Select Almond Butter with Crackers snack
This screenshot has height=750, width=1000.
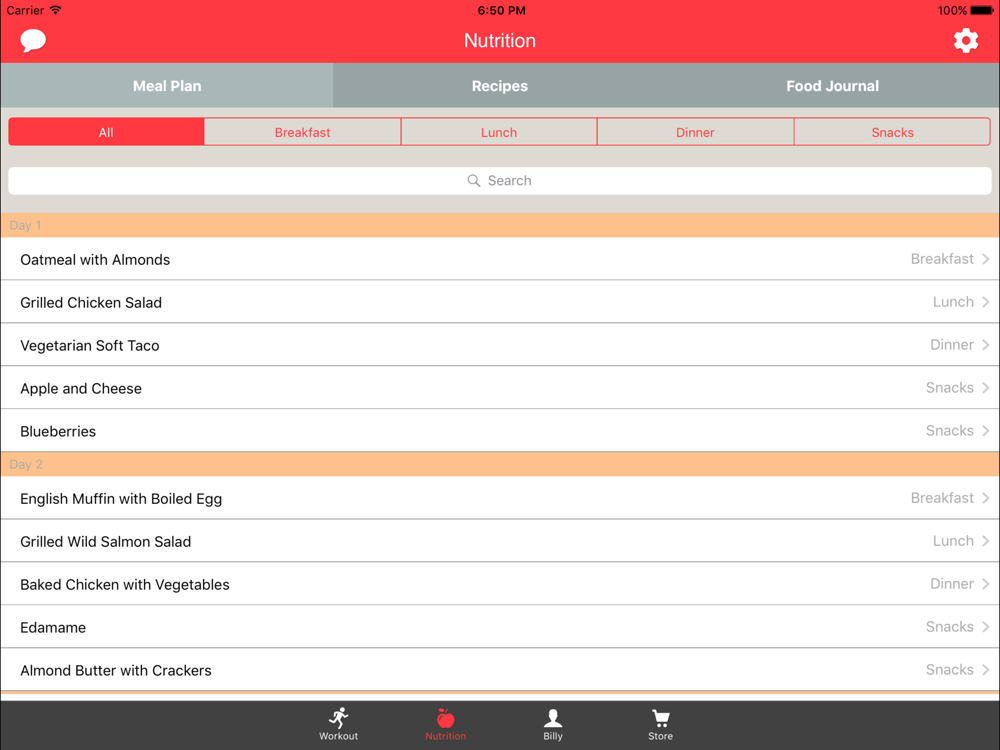[x=499, y=670]
